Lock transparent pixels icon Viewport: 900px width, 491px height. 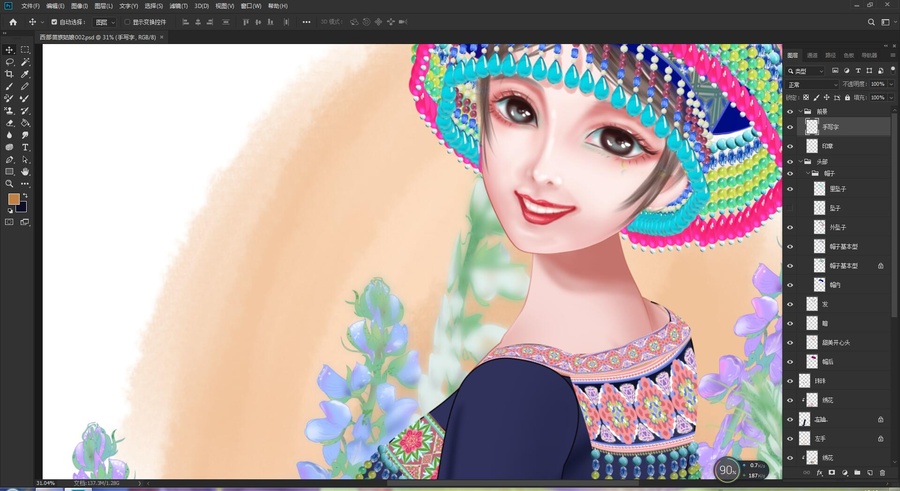[x=806, y=98]
